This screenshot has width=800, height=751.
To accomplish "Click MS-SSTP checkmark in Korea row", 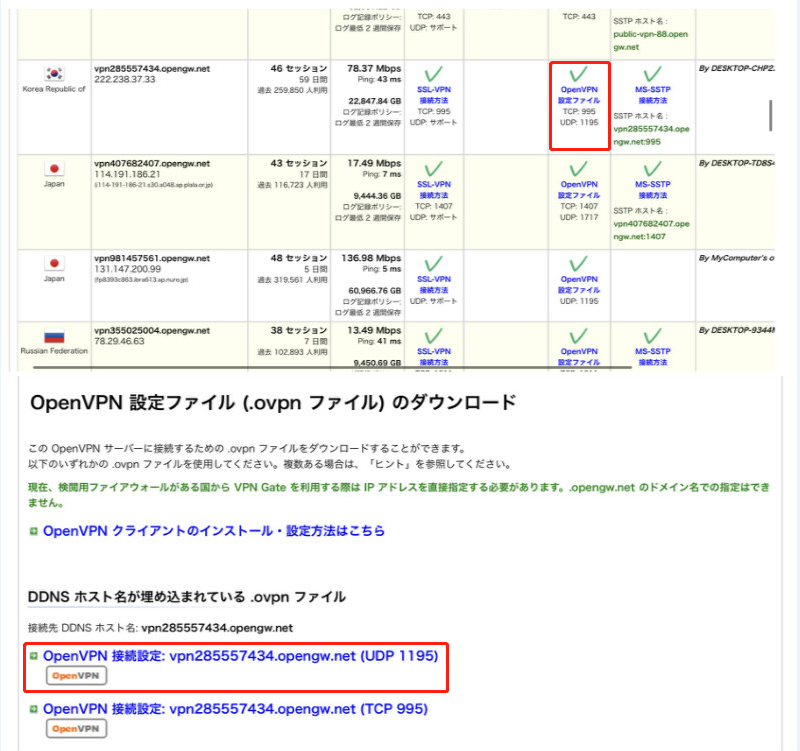I will [x=653, y=74].
